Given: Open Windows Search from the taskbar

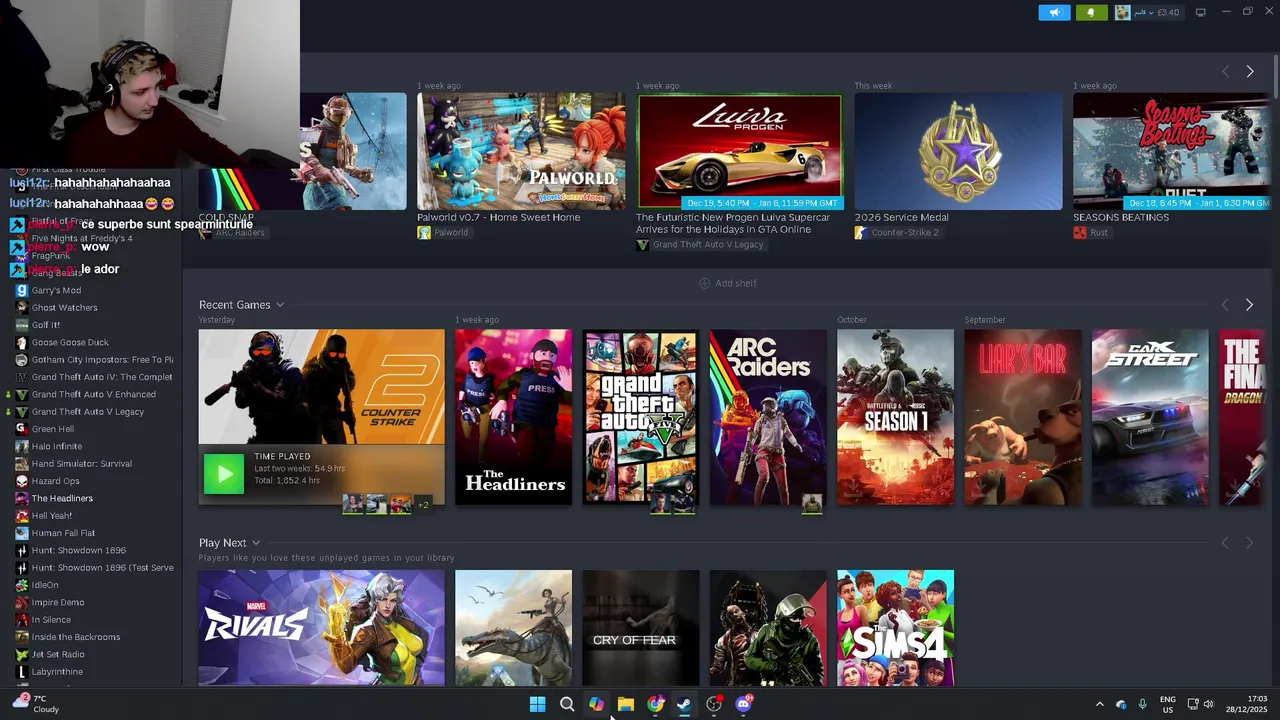Looking at the screenshot, I should pos(567,704).
